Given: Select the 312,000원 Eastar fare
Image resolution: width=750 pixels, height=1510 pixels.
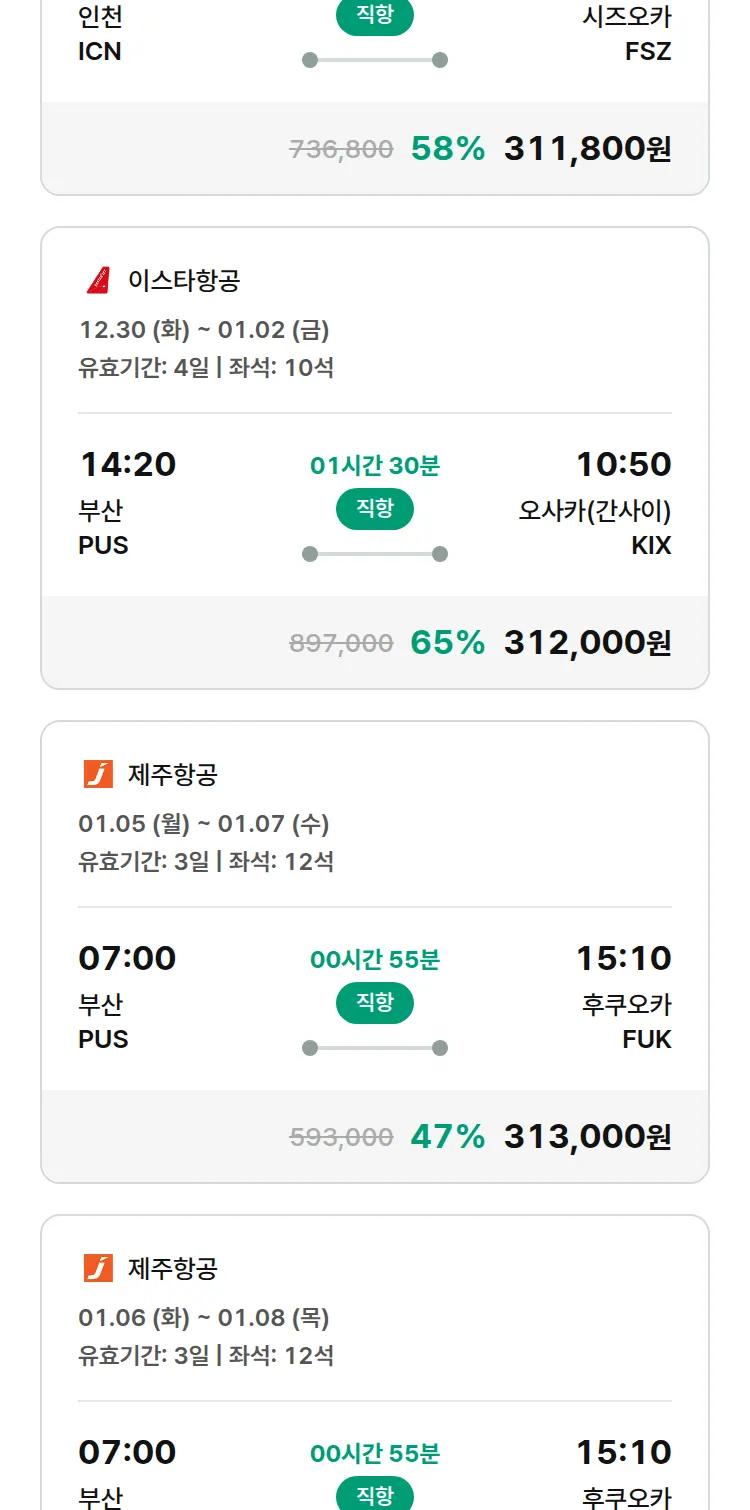Looking at the screenshot, I should 587,643.
